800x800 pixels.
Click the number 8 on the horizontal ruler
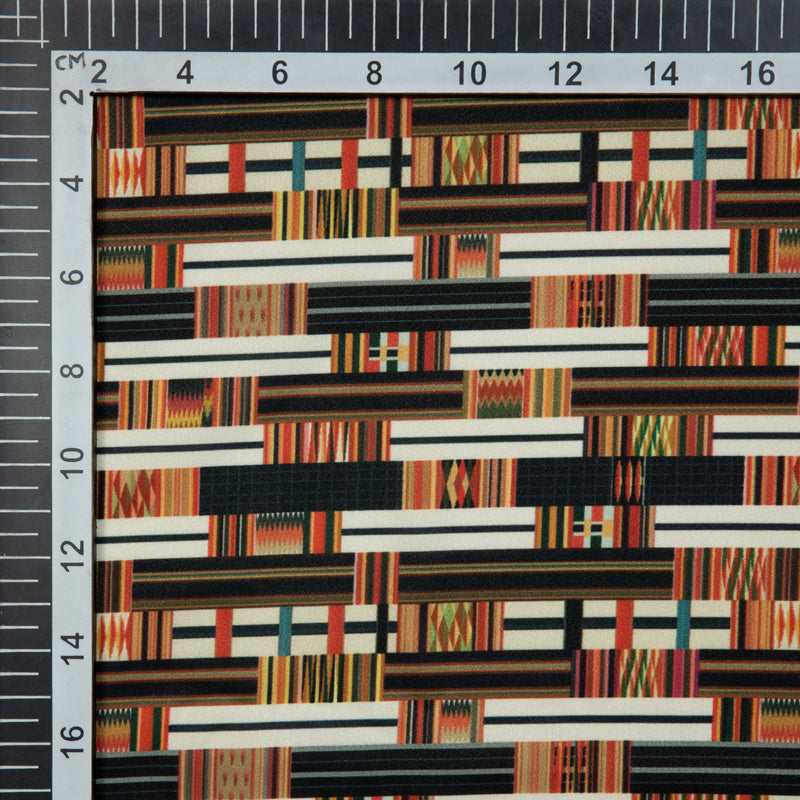pyautogui.click(x=374, y=73)
